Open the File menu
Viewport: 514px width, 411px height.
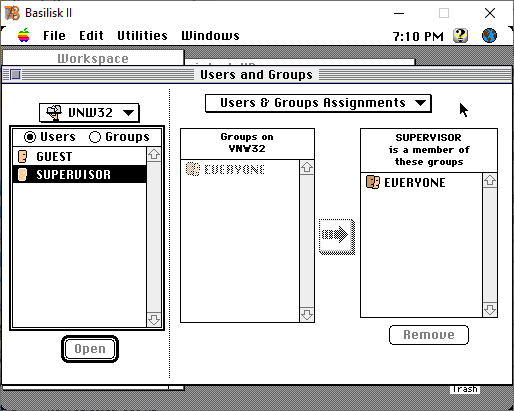54,35
